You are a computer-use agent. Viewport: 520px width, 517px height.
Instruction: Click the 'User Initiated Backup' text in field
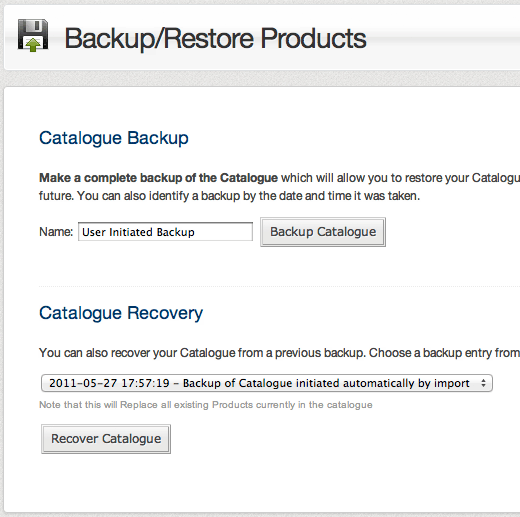click(138, 232)
